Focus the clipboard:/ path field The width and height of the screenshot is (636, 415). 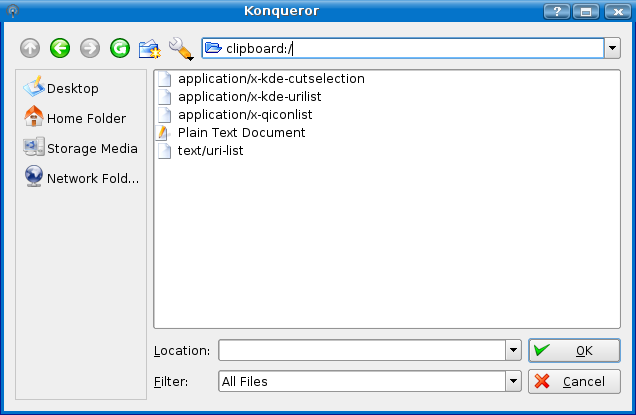(402, 48)
